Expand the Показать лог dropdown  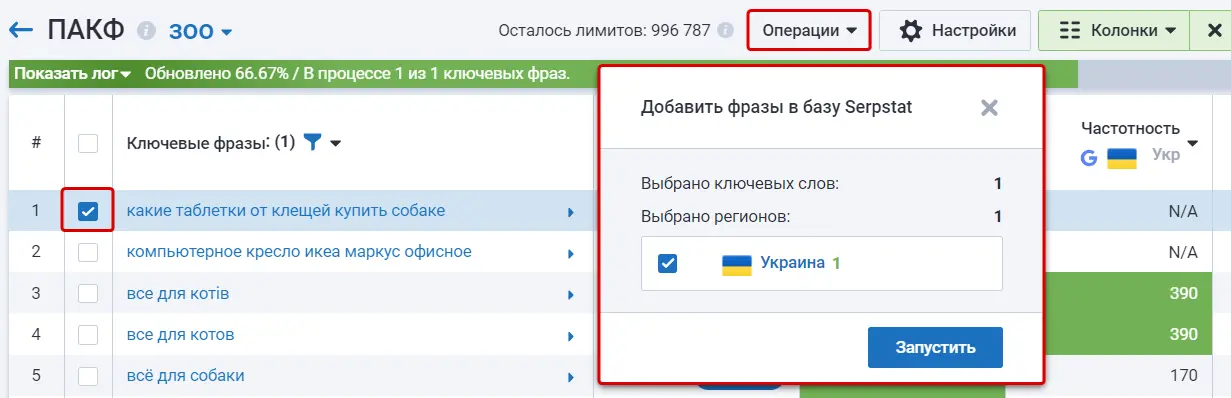73,74
